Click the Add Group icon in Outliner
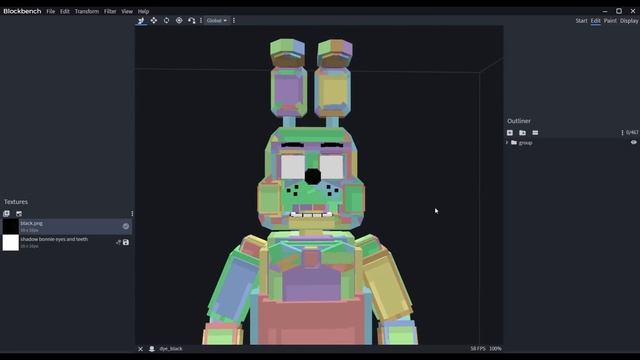This screenshot has width=640, height=360. (x=522, y=133)
